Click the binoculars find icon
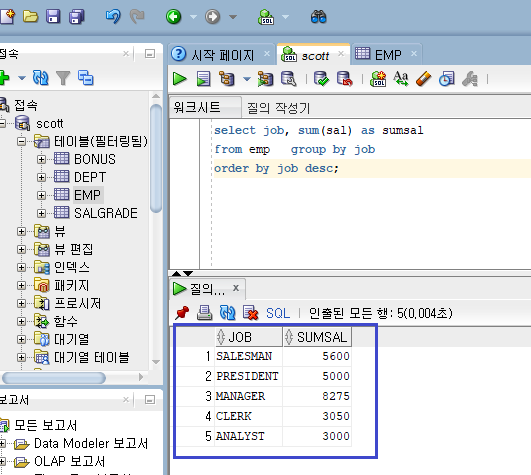This screenshot has height=475, width=531. pos(318,17)
